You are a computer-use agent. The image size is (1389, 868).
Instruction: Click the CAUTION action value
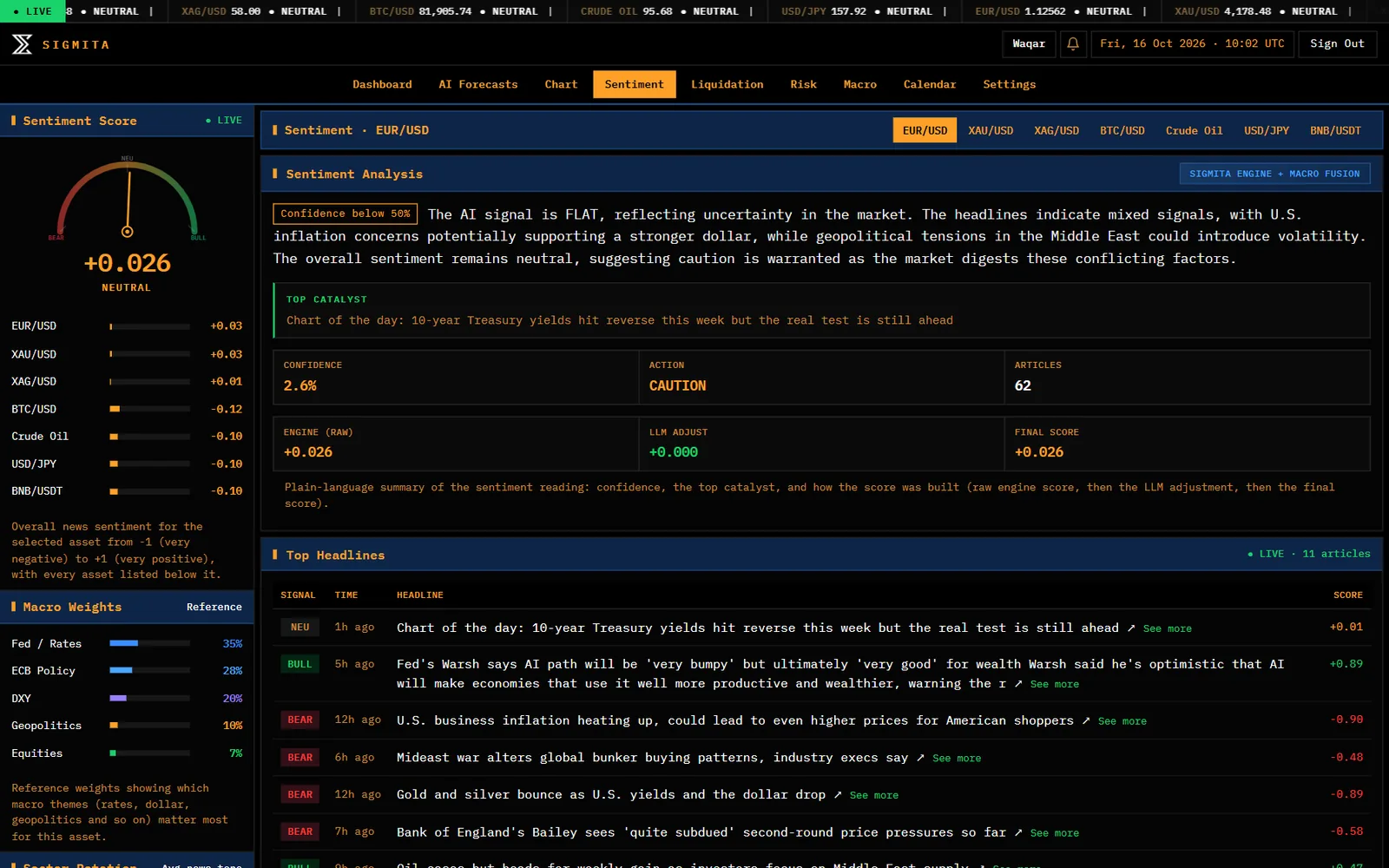678,386
